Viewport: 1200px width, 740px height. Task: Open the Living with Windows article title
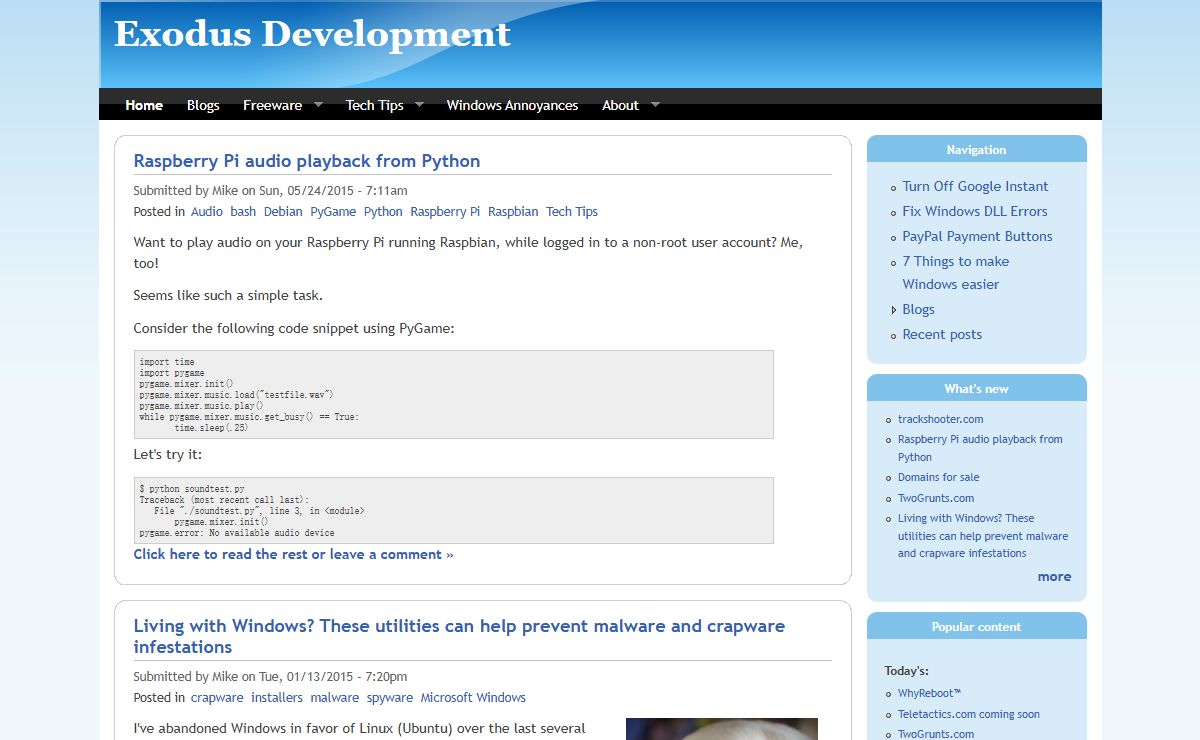click(x=459, y=636)
